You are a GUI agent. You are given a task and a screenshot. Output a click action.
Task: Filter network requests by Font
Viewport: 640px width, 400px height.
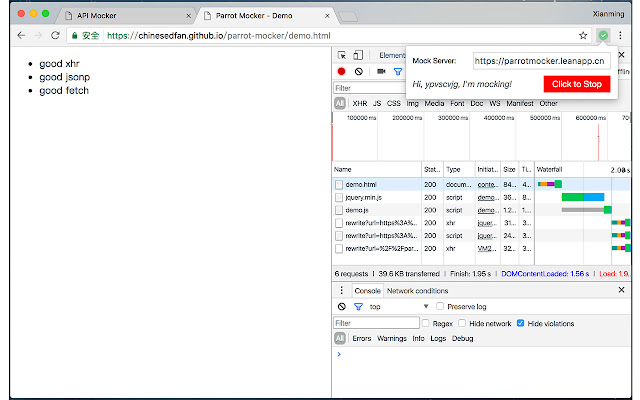(458, 104)
